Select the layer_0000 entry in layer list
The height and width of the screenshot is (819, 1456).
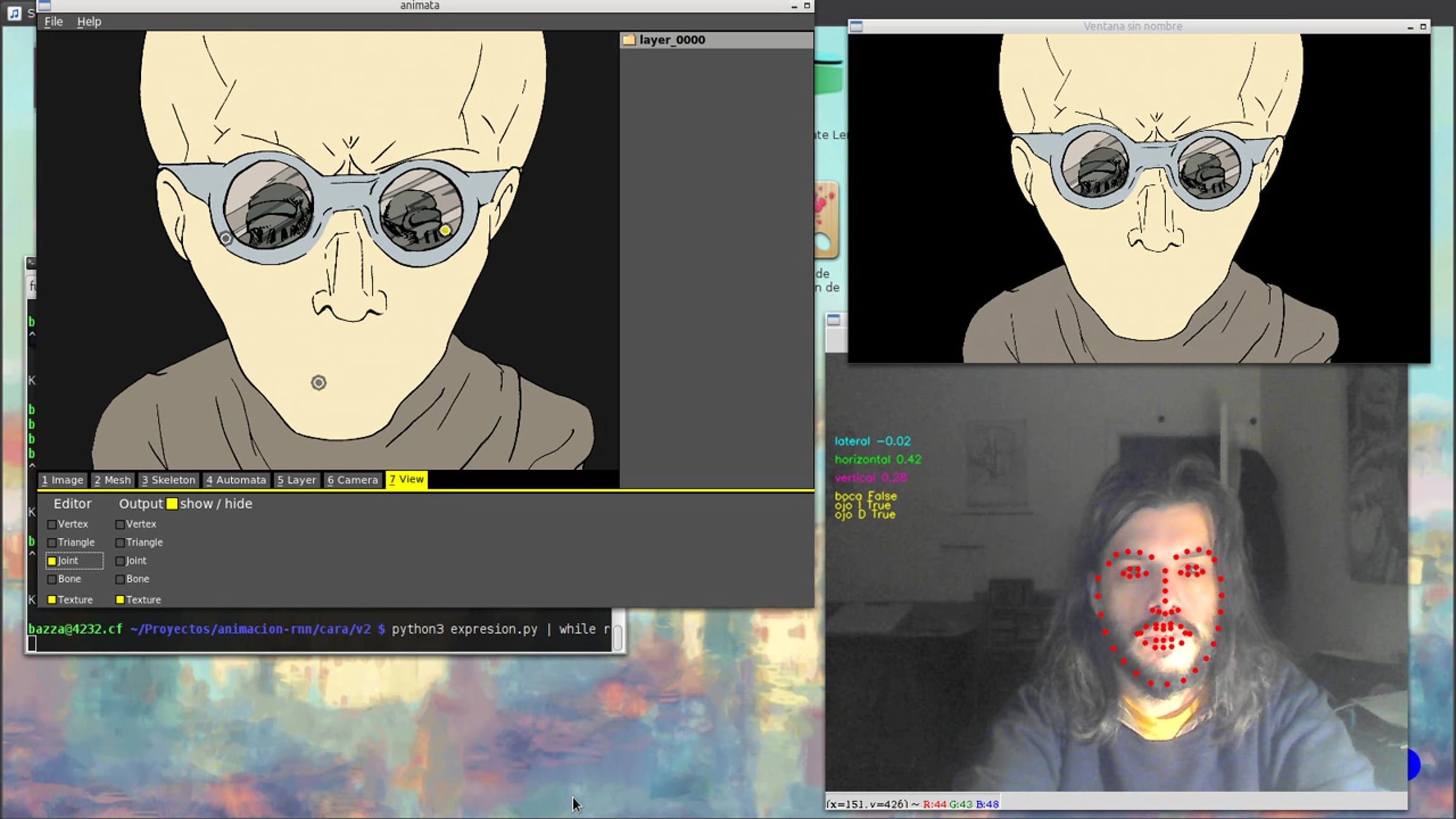[x=672, y=40]
